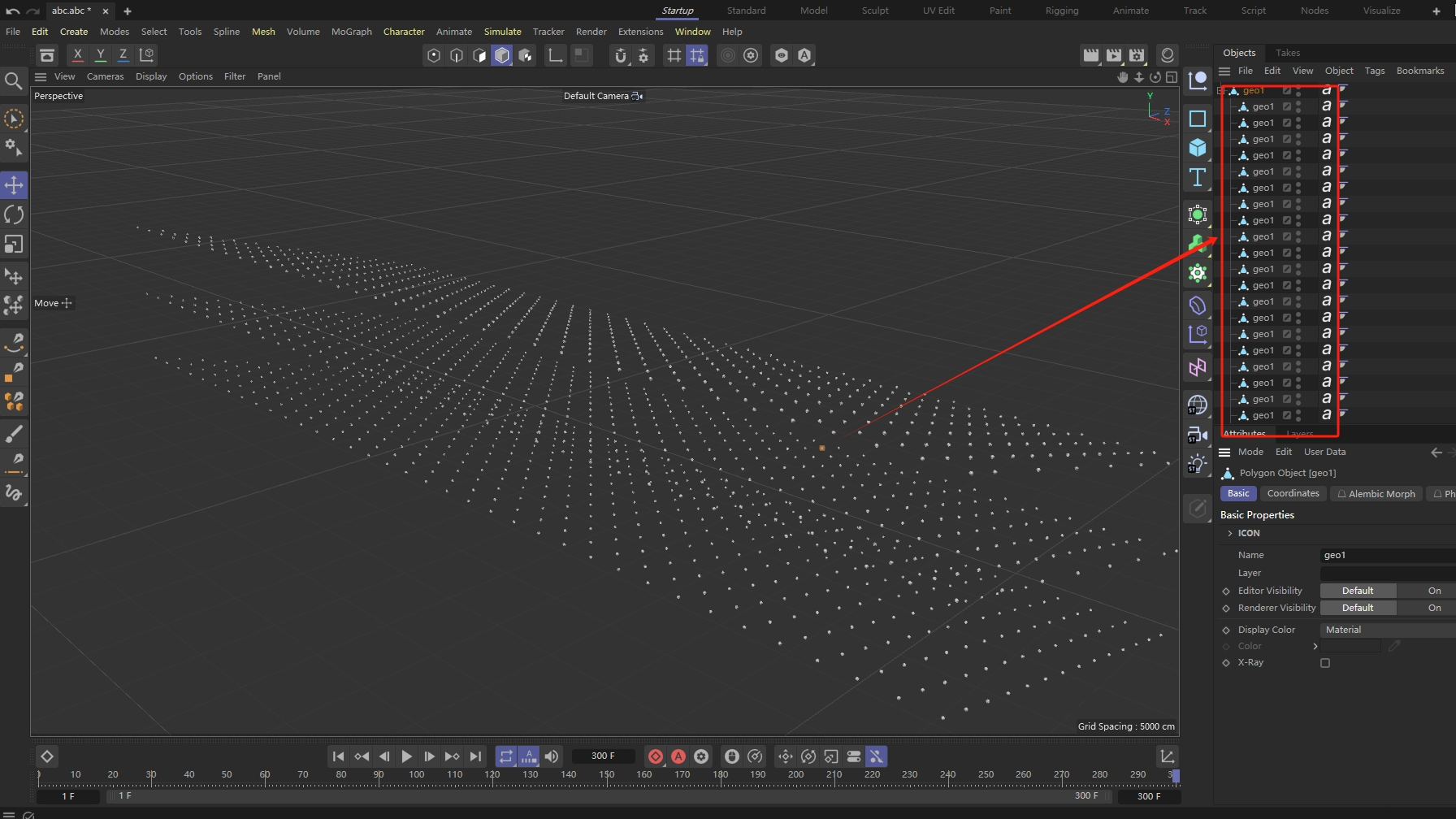Click Render View clapboard icon

[x=1090, y=54]
